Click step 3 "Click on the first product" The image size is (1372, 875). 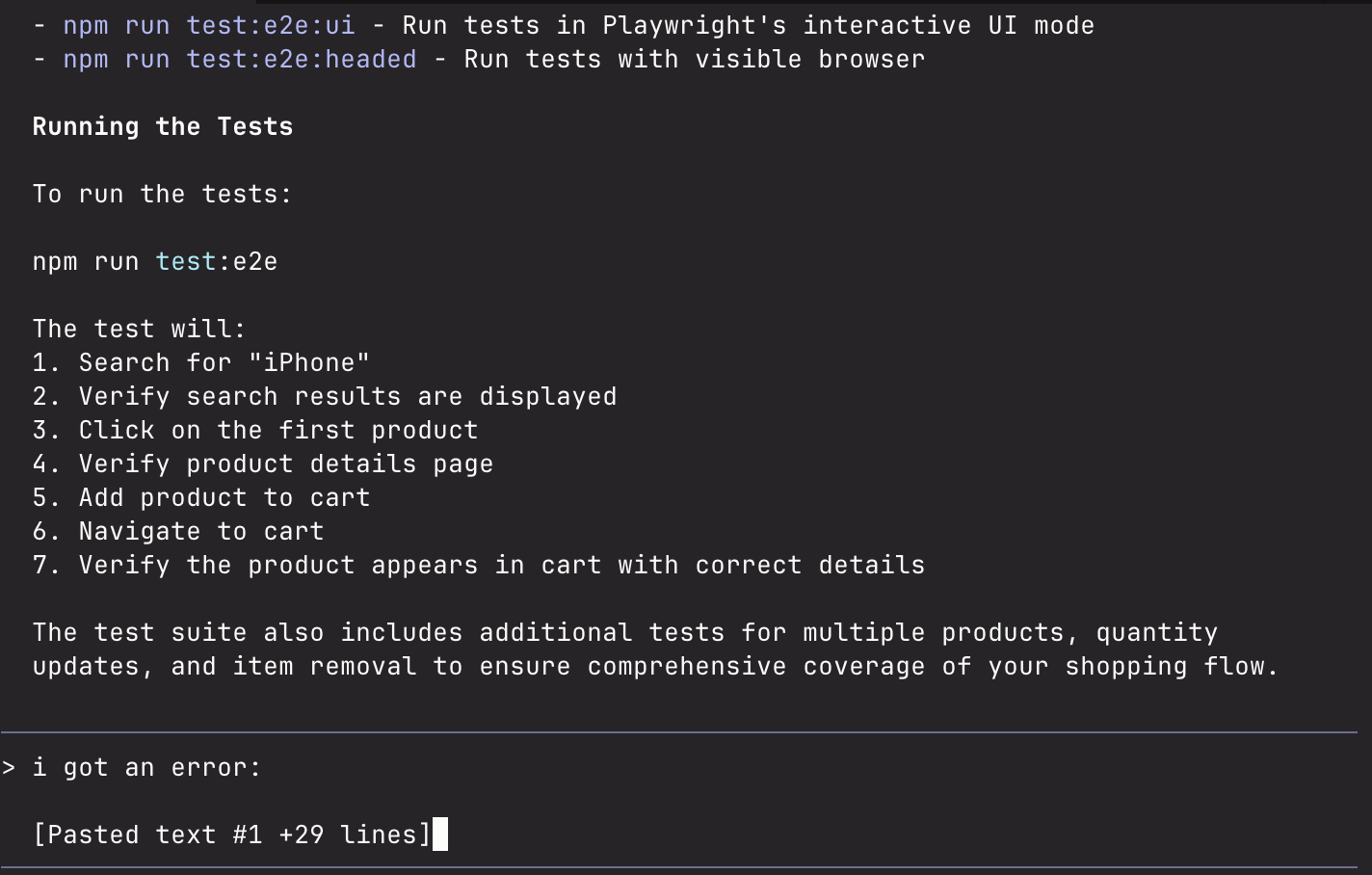click(x=254, y=430)
